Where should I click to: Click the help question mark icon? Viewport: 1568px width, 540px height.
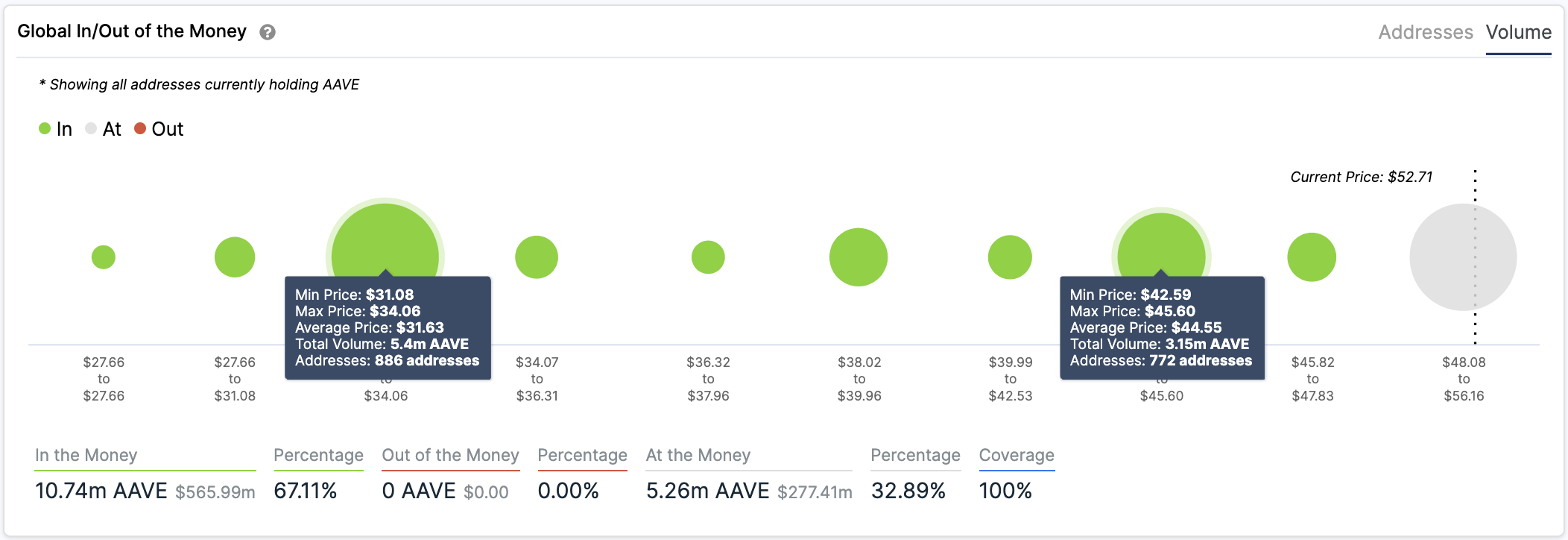268,32
